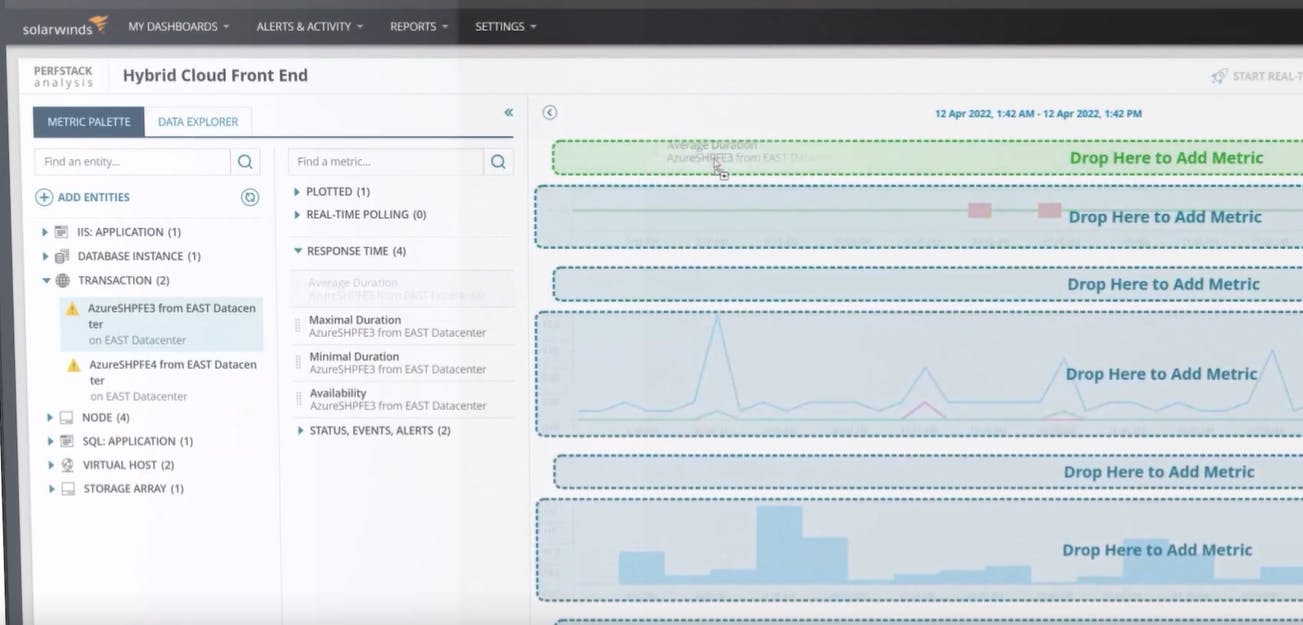Viewport: 1303px width, 625px height.
Task: Click the Transaction globe icon
Action: (x=62, y=281)
